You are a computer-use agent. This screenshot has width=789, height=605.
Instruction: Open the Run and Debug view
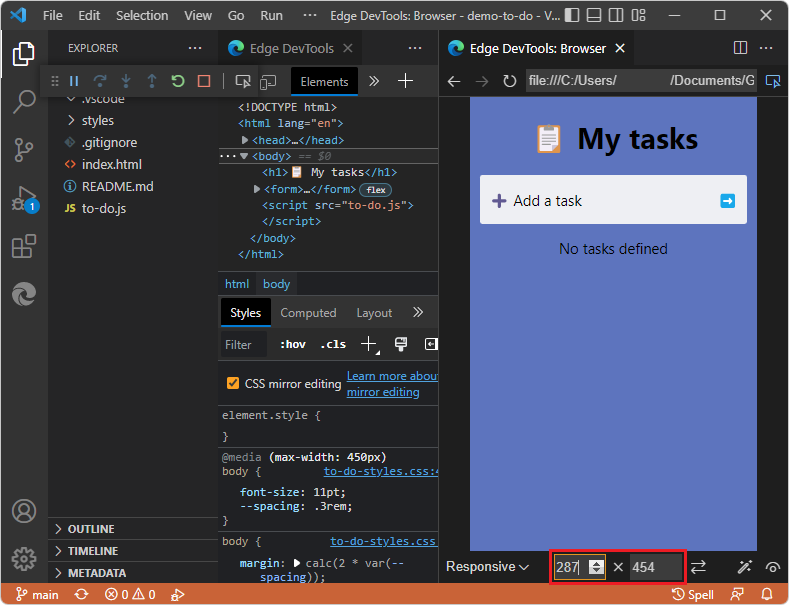point(24,198)
